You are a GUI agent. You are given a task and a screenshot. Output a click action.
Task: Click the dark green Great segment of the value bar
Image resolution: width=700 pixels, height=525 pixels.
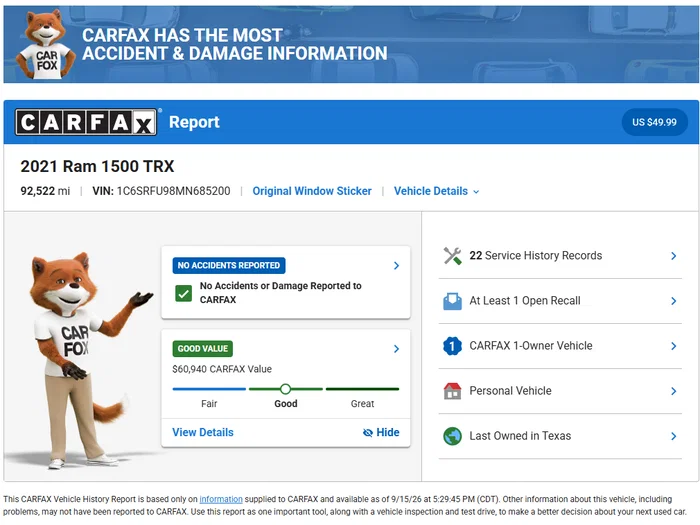tap(362, 389)
